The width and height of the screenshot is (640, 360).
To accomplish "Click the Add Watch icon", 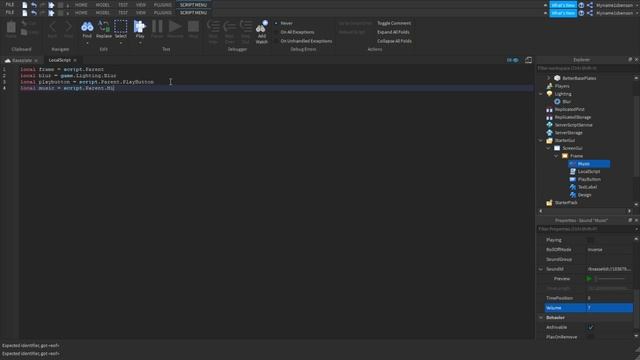I will point(262,27).
